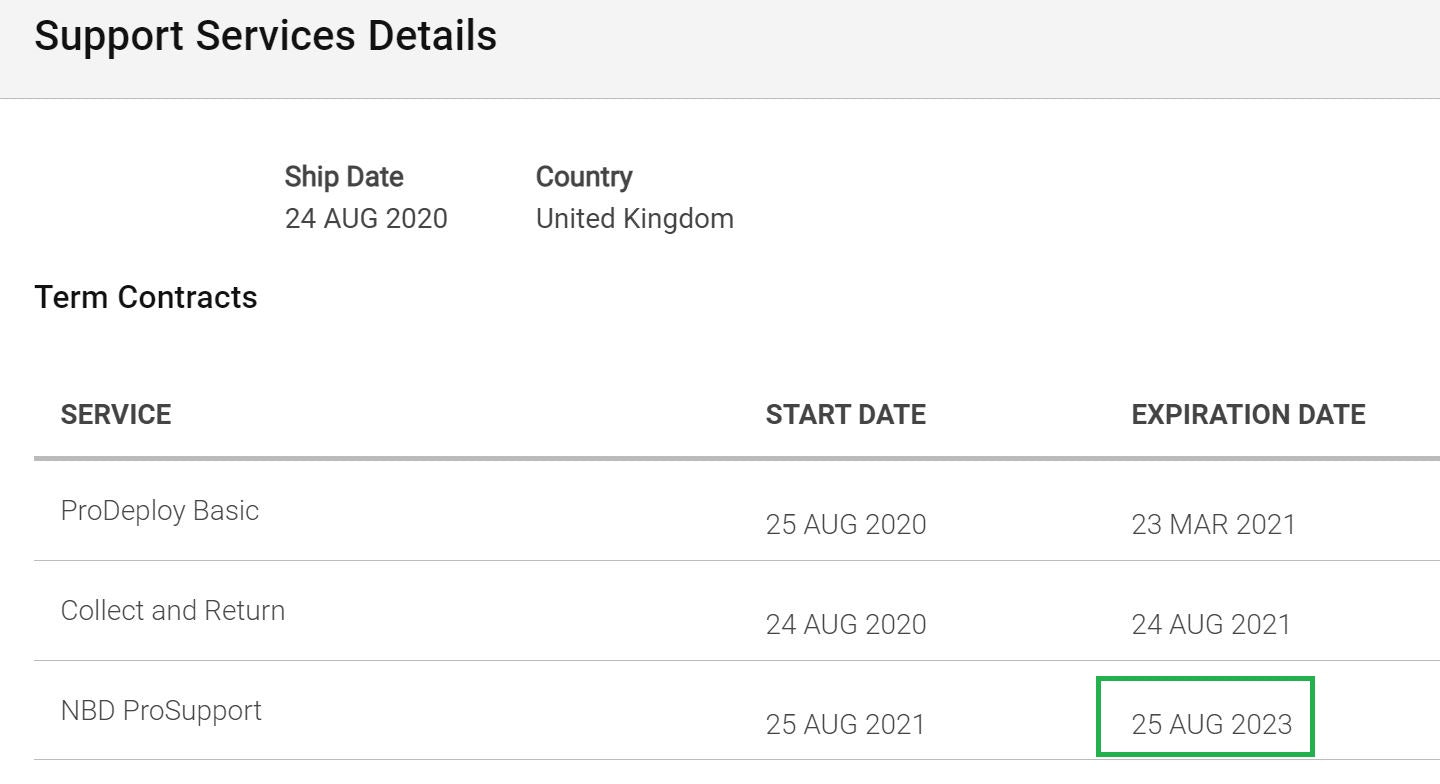
Task: Click the United Kingdom country value
Action: point(635,218)
